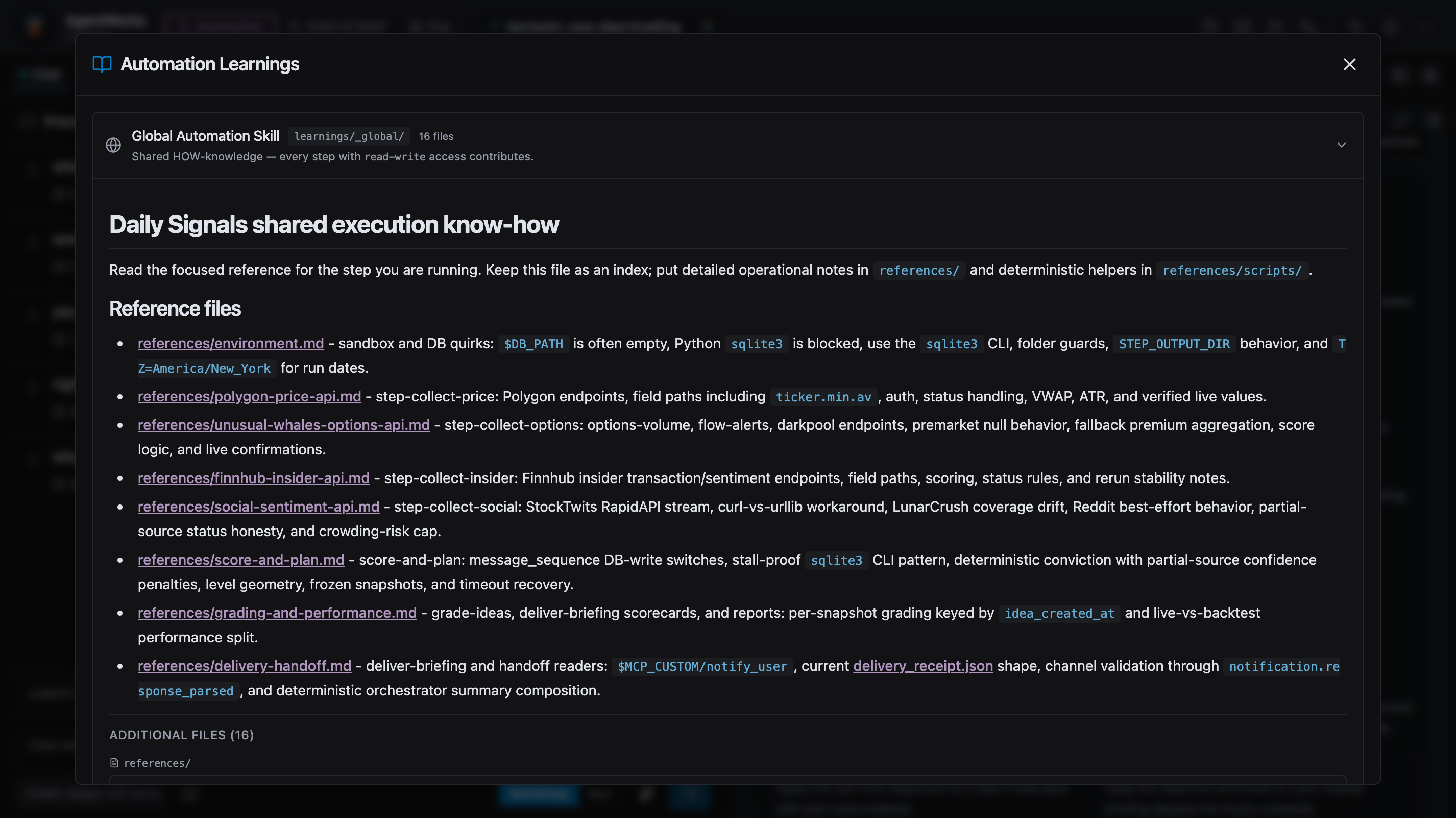The height and width of the screenshot is (818, 1456).
Task: Open references/grading-and-performance.md link
Action: [x=277, y=613]
